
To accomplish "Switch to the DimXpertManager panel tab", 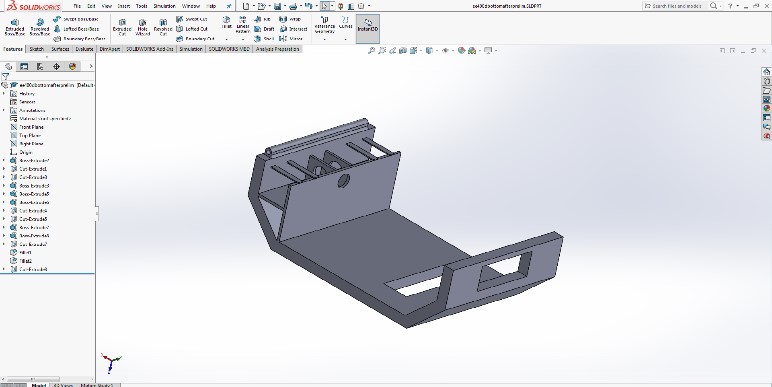I will 56,66.
